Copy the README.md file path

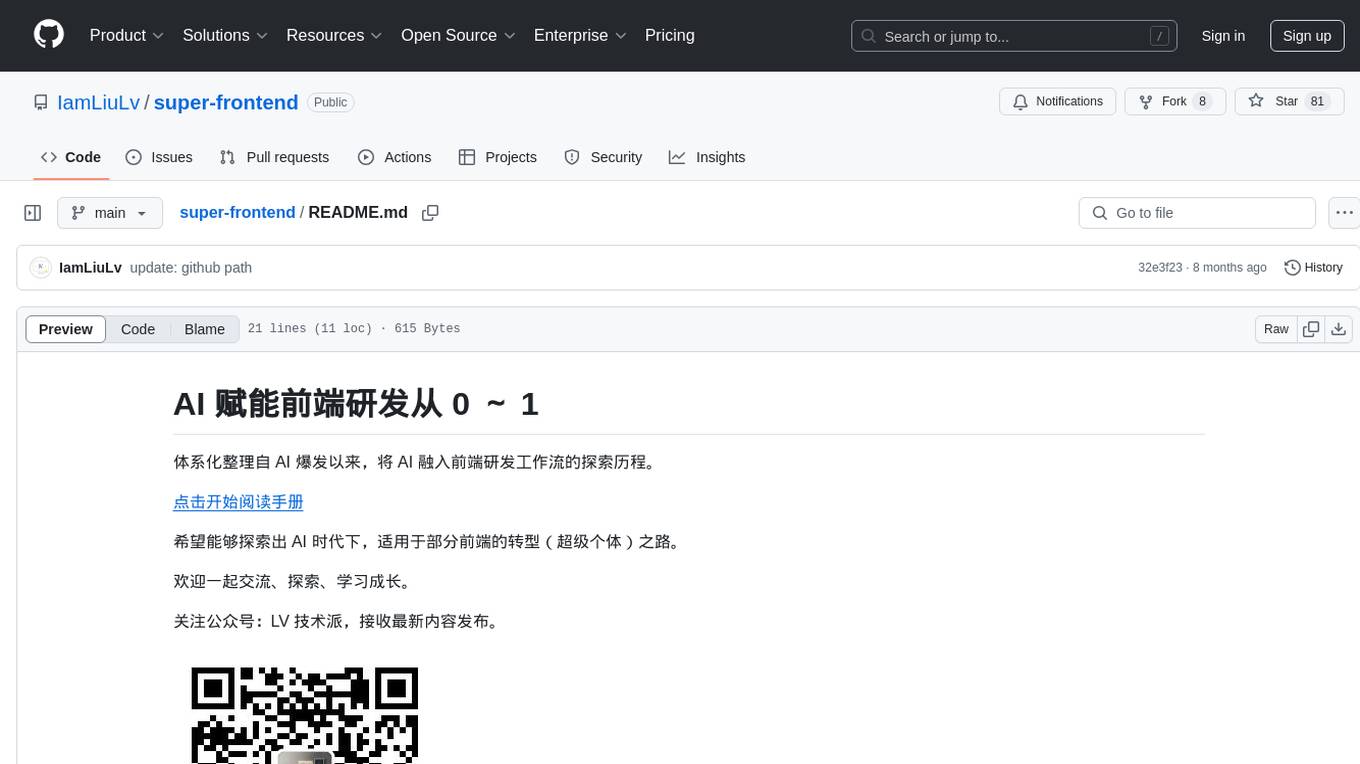coord(431,213)
